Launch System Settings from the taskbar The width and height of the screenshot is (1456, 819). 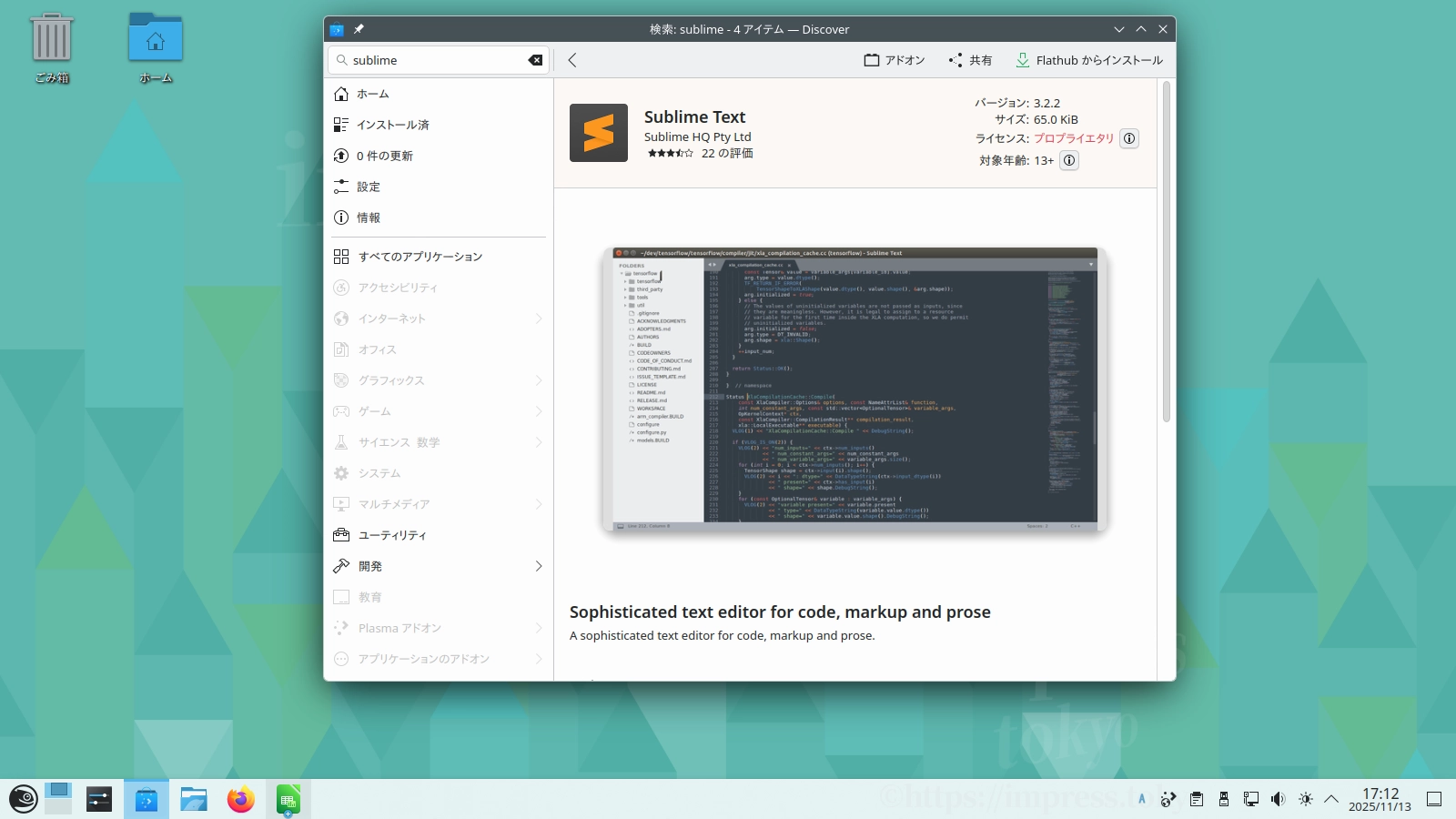pos(99,799)
